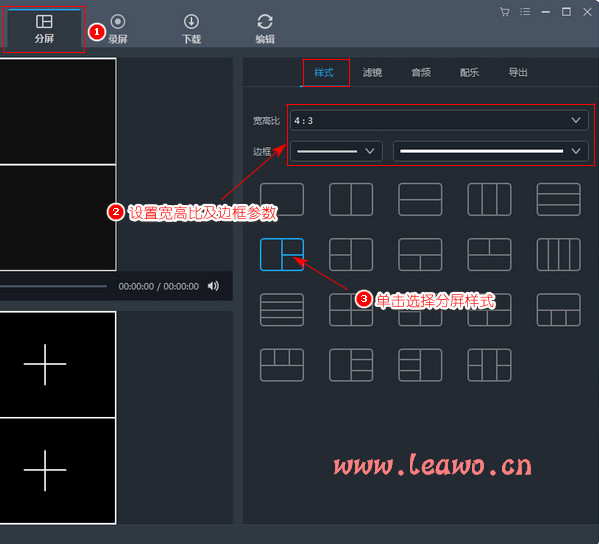Open the 导出 export tab
Screen dimensions: 599x544
click(x=518, y=73)
